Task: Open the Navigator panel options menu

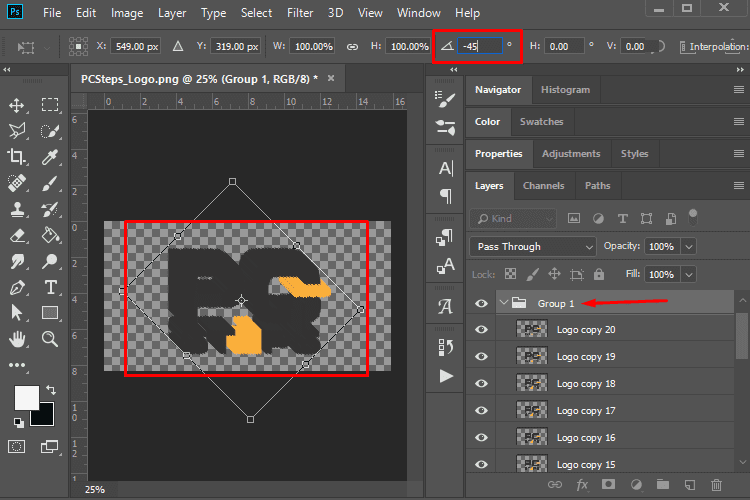Action: click(739, 89)
